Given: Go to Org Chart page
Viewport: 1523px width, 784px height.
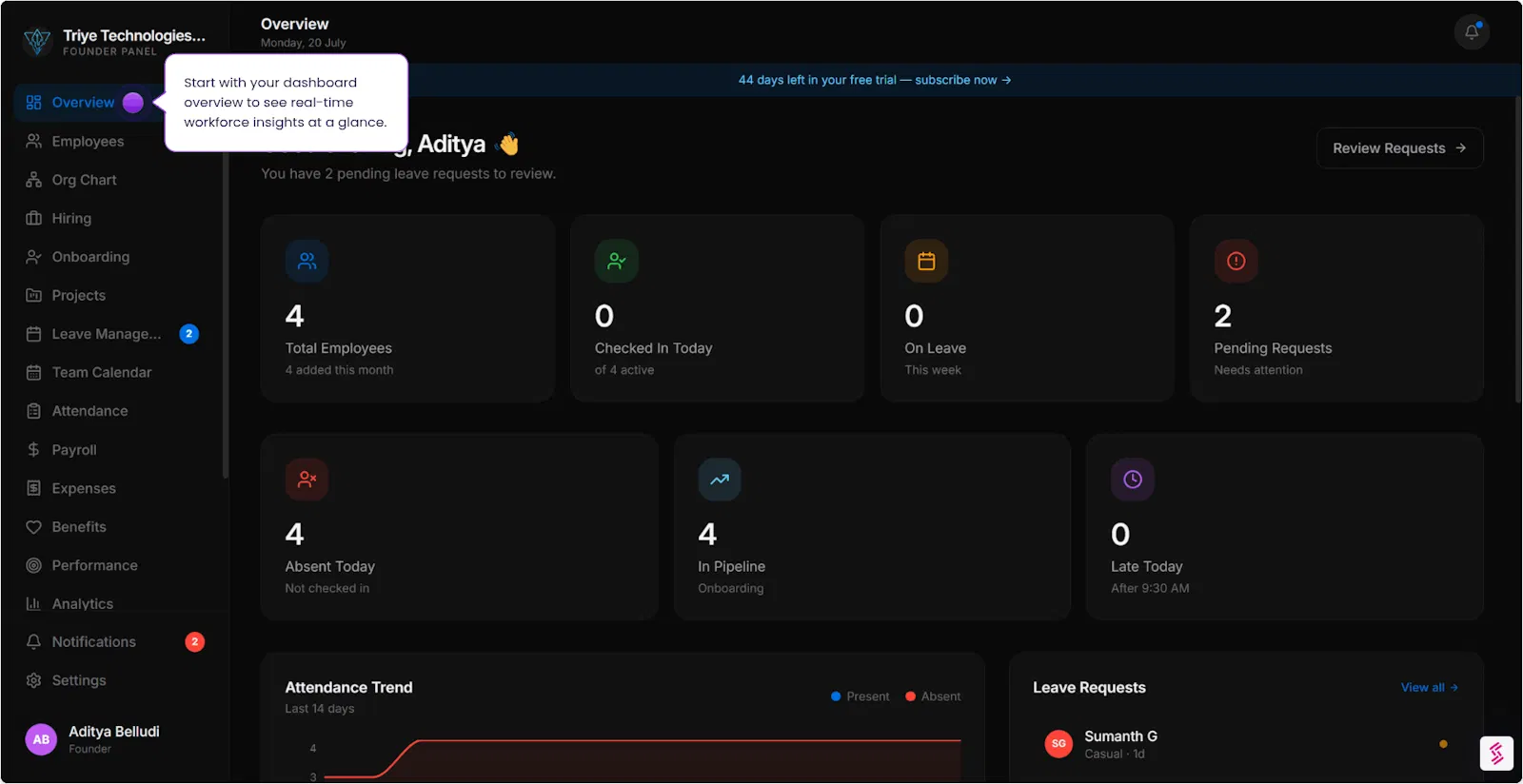Looking at the screenshot, I should (114, 180).
